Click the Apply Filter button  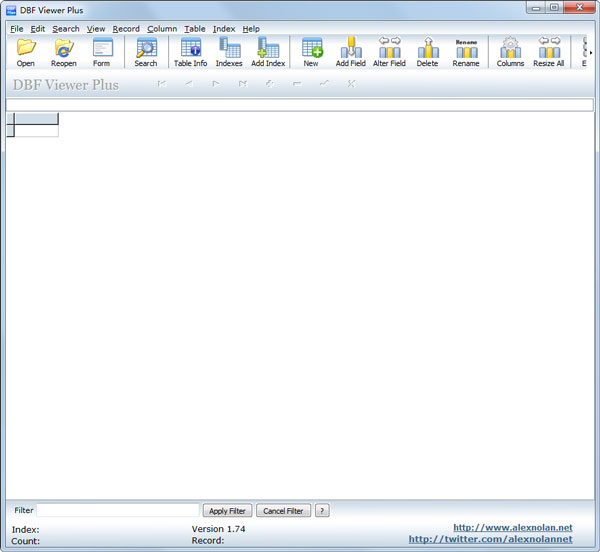227,511
